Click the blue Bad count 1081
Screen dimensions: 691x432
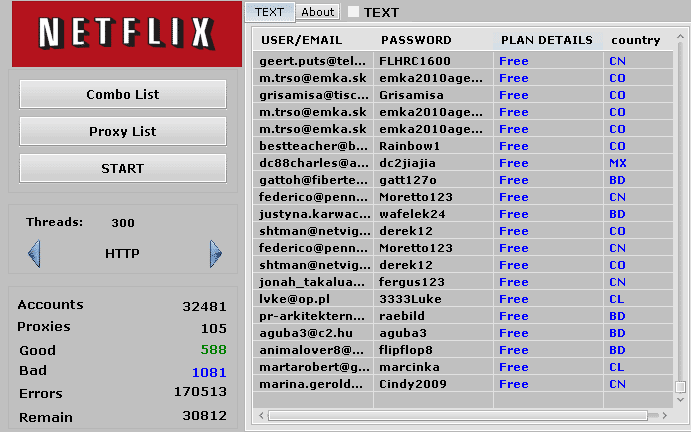pyautogui.click(x=209, y=372)
